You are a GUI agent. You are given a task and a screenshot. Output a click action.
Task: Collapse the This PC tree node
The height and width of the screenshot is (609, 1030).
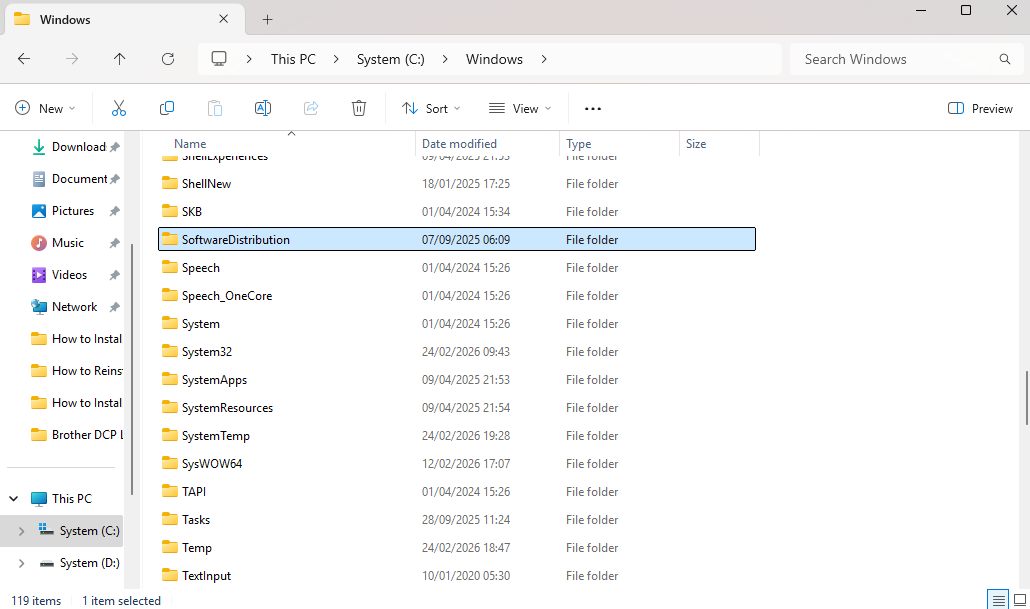coord(14,498)
